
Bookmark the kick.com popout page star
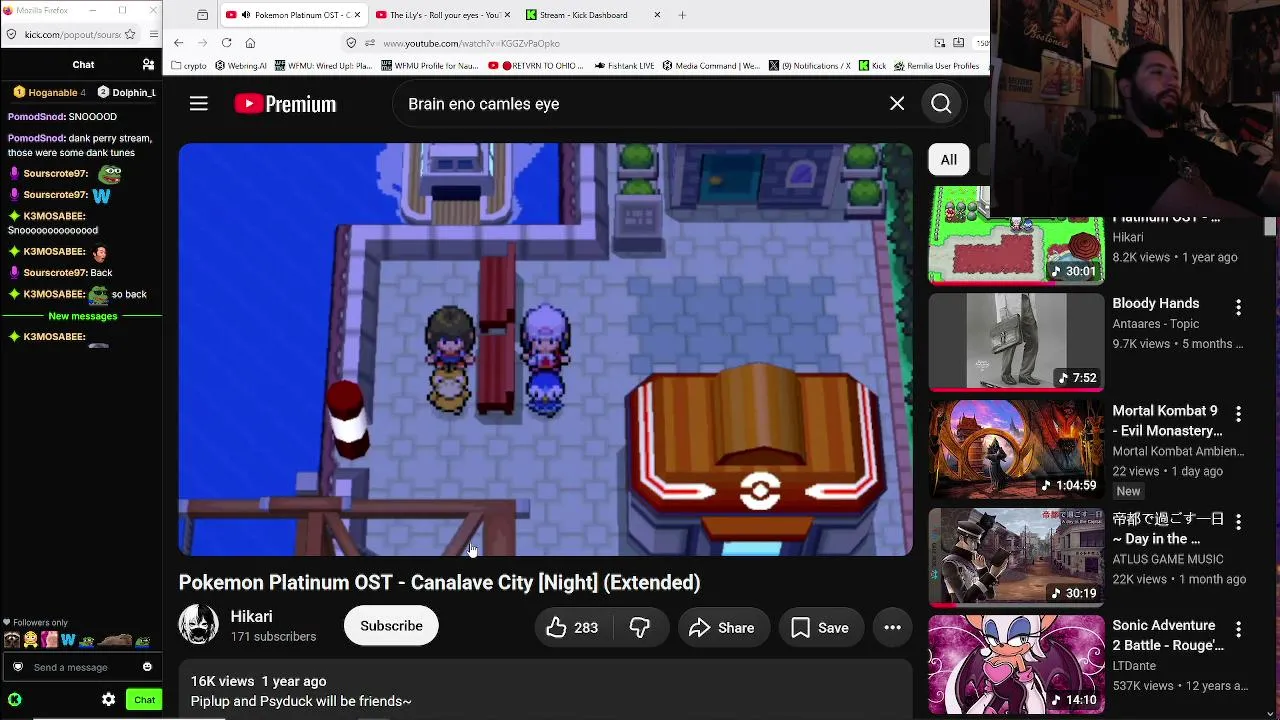130,34
